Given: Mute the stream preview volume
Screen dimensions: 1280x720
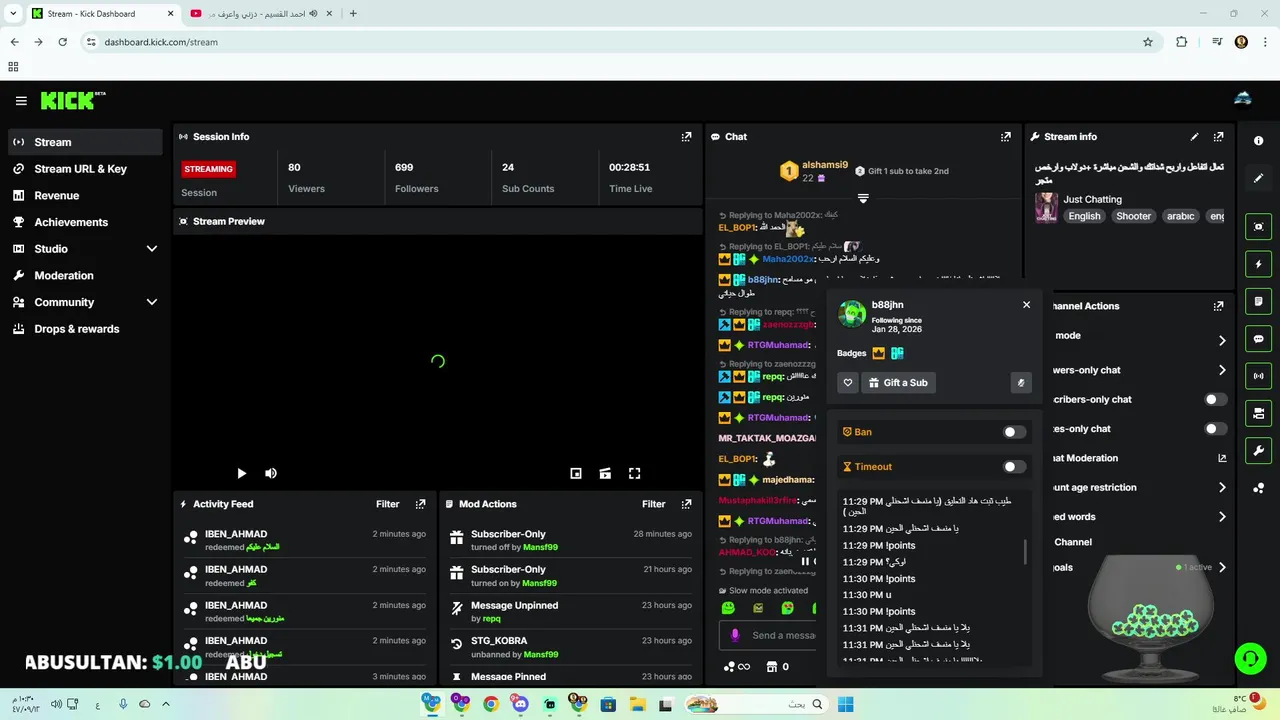Looking at the screenshot, I should point(270,473).
